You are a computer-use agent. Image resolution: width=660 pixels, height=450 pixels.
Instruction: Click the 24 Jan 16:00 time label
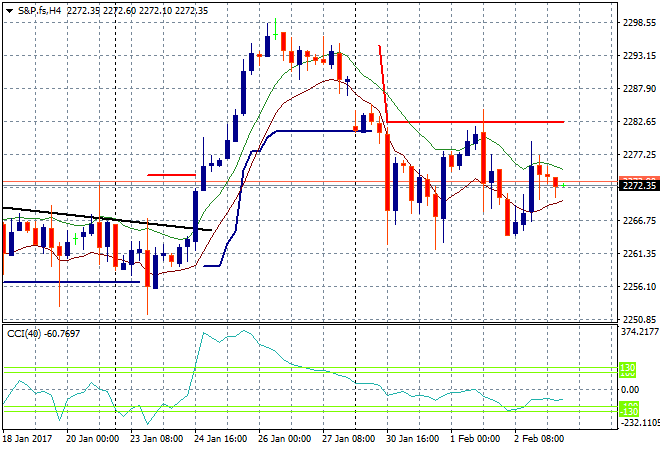tap(221, 439)
